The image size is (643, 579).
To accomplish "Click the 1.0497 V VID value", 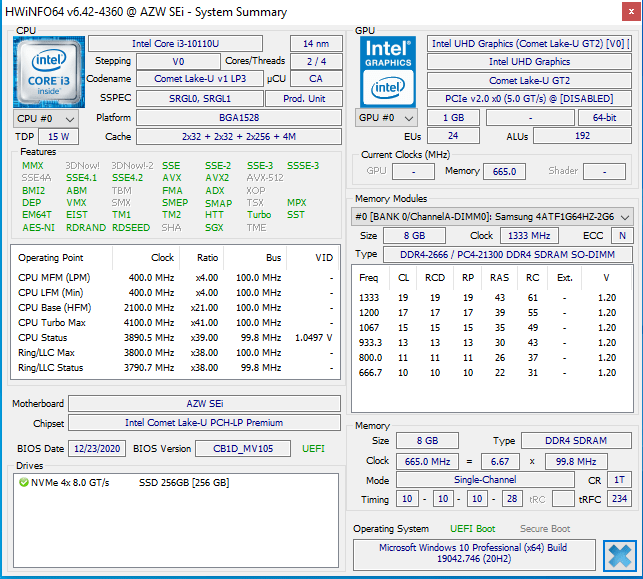I will point(314,337).
